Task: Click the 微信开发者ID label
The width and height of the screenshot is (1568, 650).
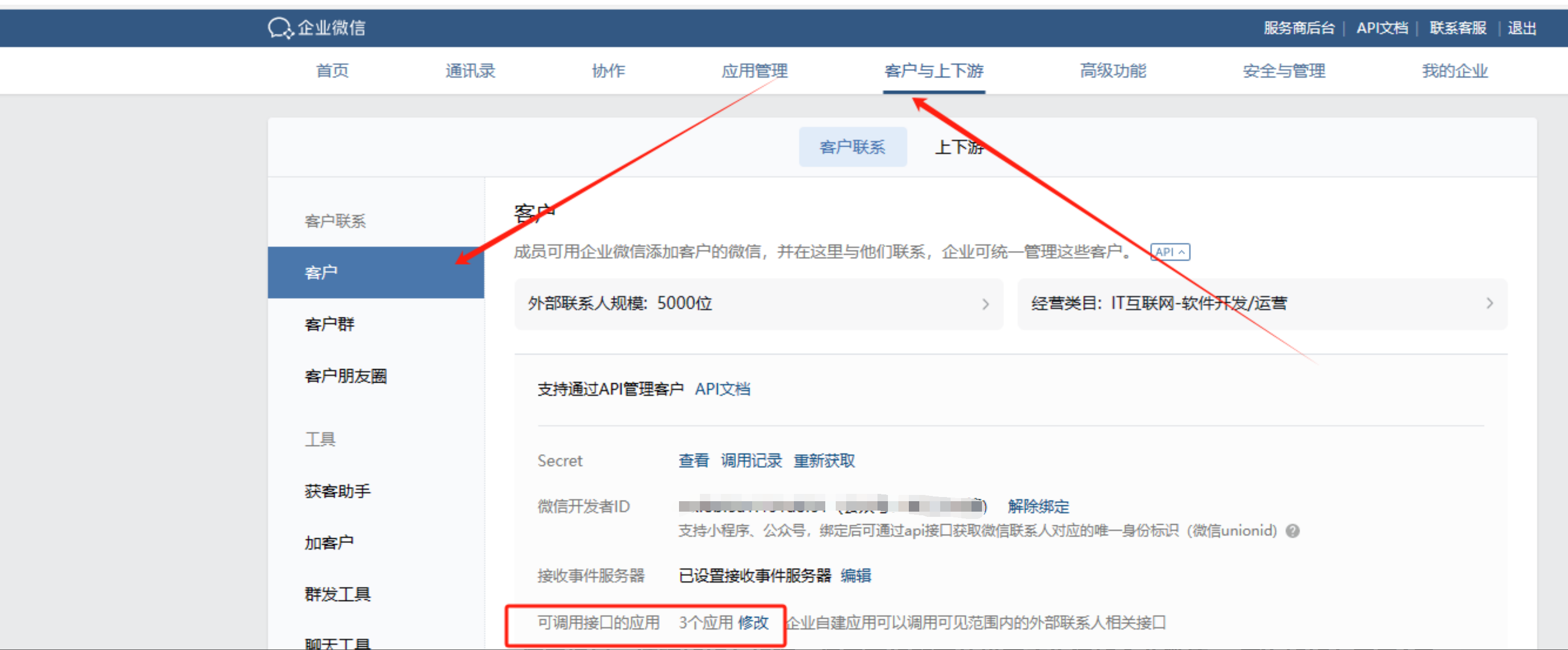Action: 583,506
